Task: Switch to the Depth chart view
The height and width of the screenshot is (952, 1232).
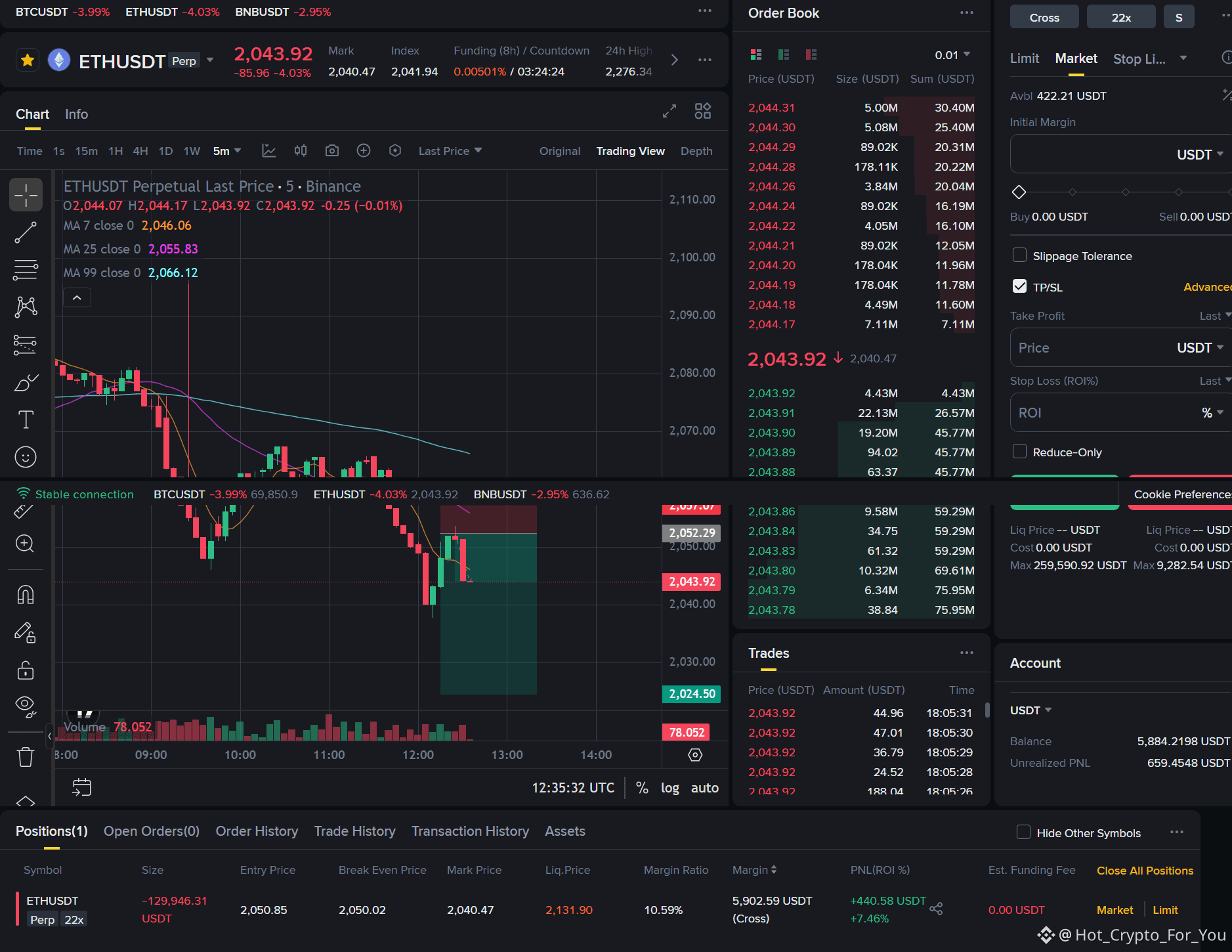Action: pos(696,151)
